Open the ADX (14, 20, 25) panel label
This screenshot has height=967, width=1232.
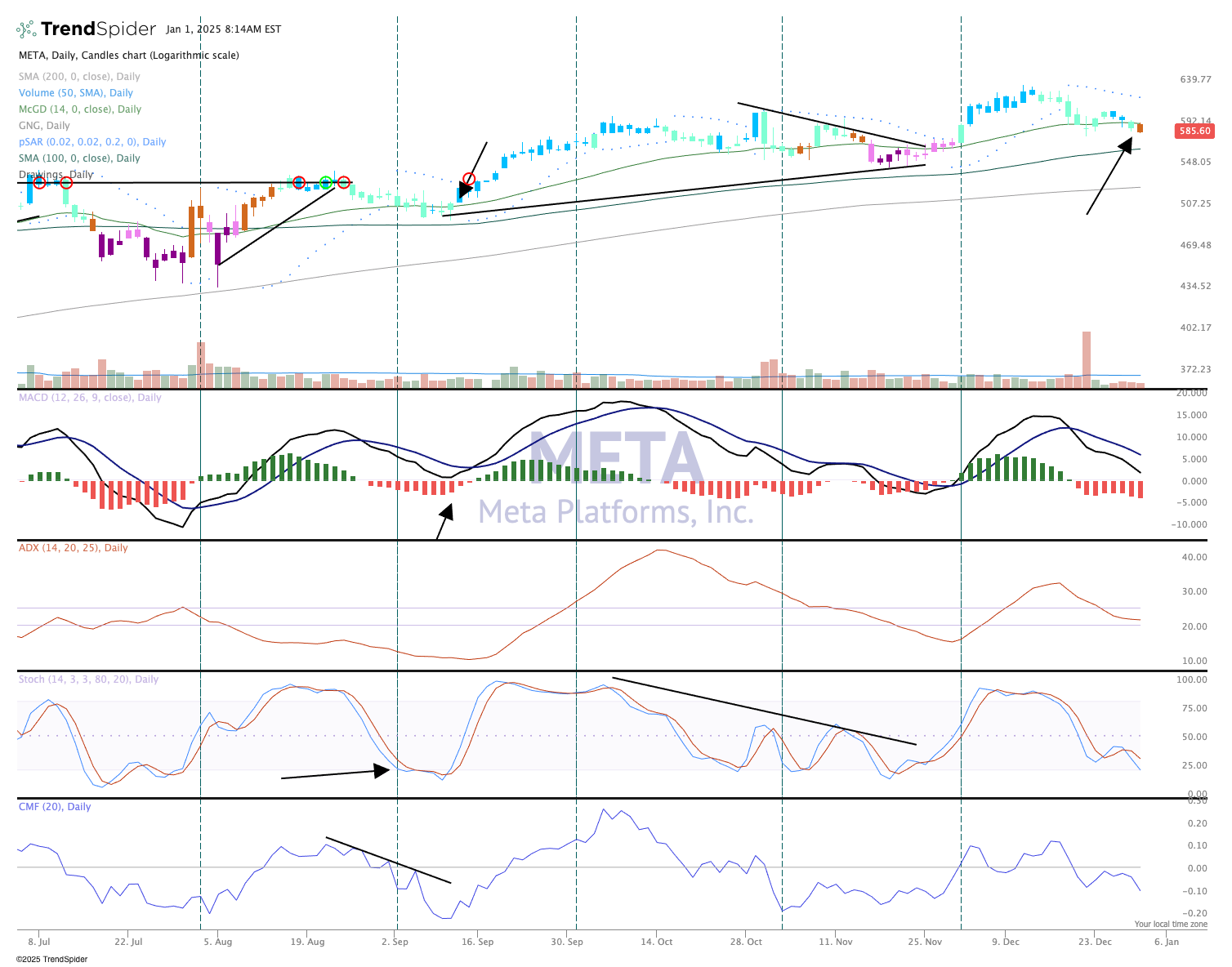(73, 548)
